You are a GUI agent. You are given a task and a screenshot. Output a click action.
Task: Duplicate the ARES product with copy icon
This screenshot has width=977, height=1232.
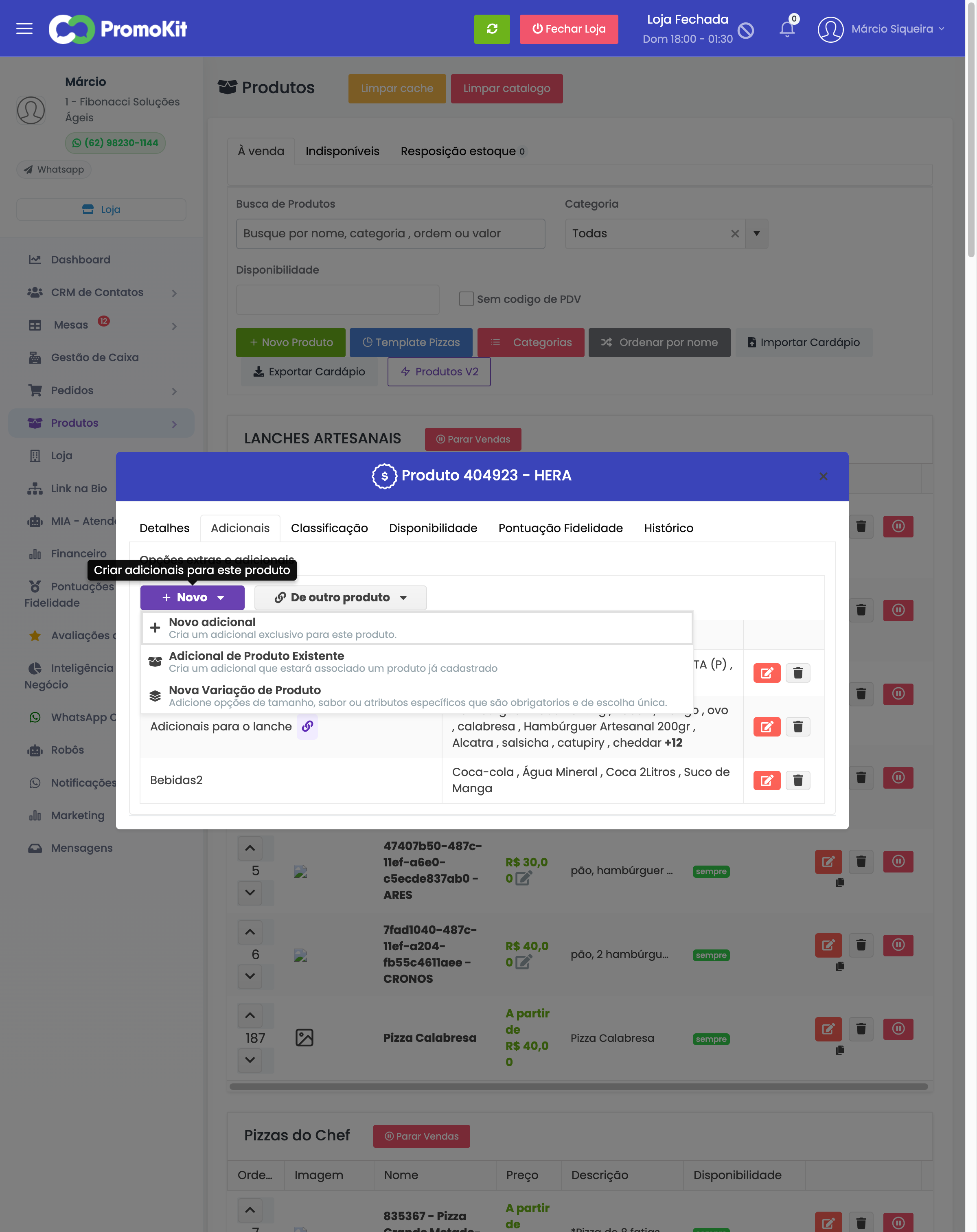click(840, 882)
